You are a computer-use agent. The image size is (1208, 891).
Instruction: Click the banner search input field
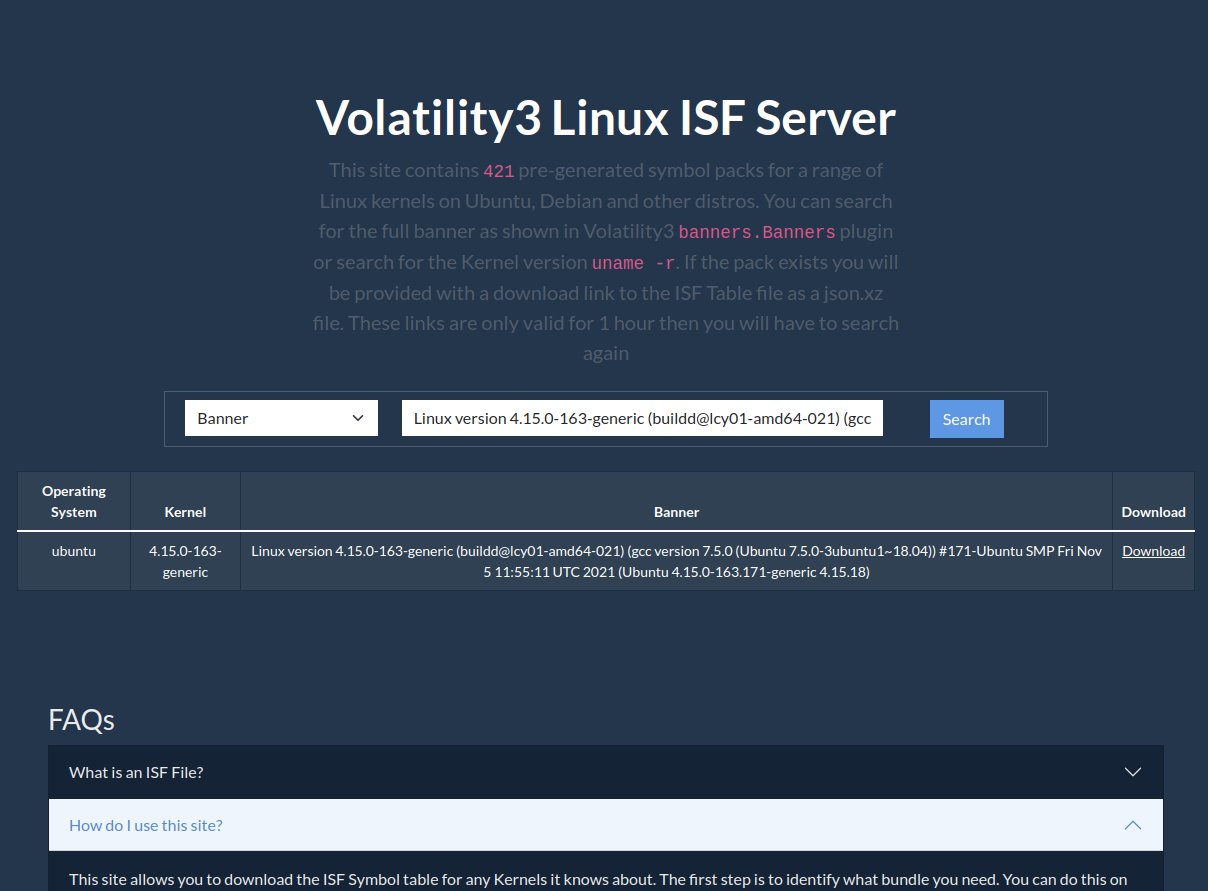coord(642,418)
